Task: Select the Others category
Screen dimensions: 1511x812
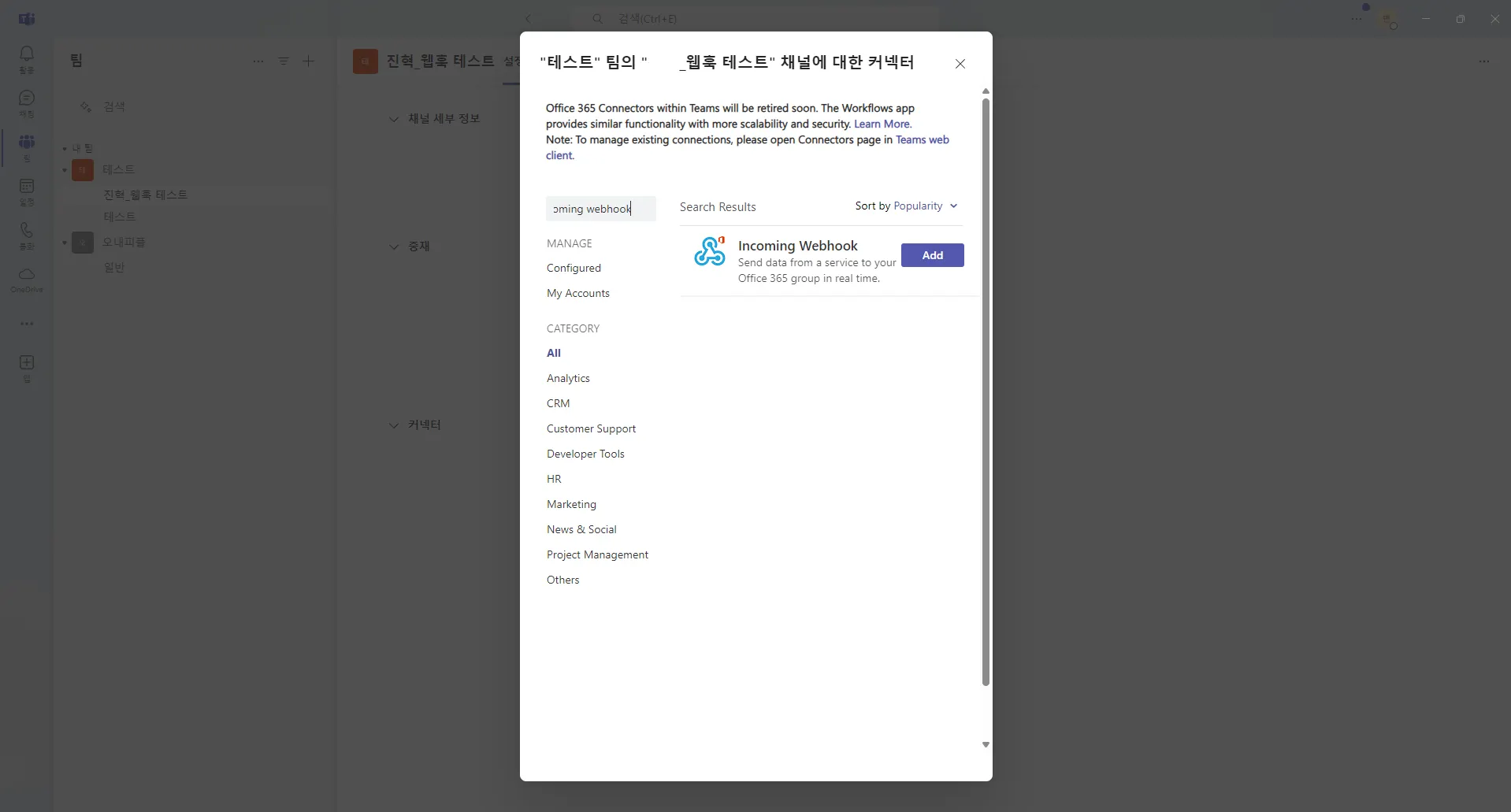Action: point(562,580)
